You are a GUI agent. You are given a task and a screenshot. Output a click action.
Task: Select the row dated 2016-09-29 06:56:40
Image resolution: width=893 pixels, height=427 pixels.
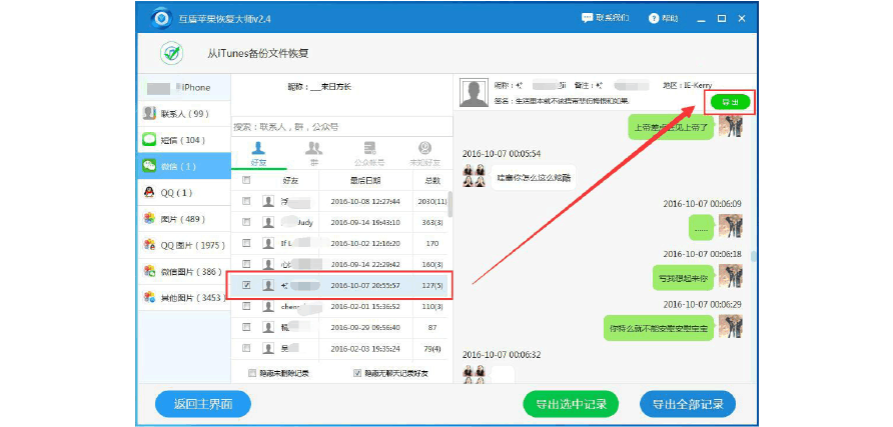coord(340,327)
